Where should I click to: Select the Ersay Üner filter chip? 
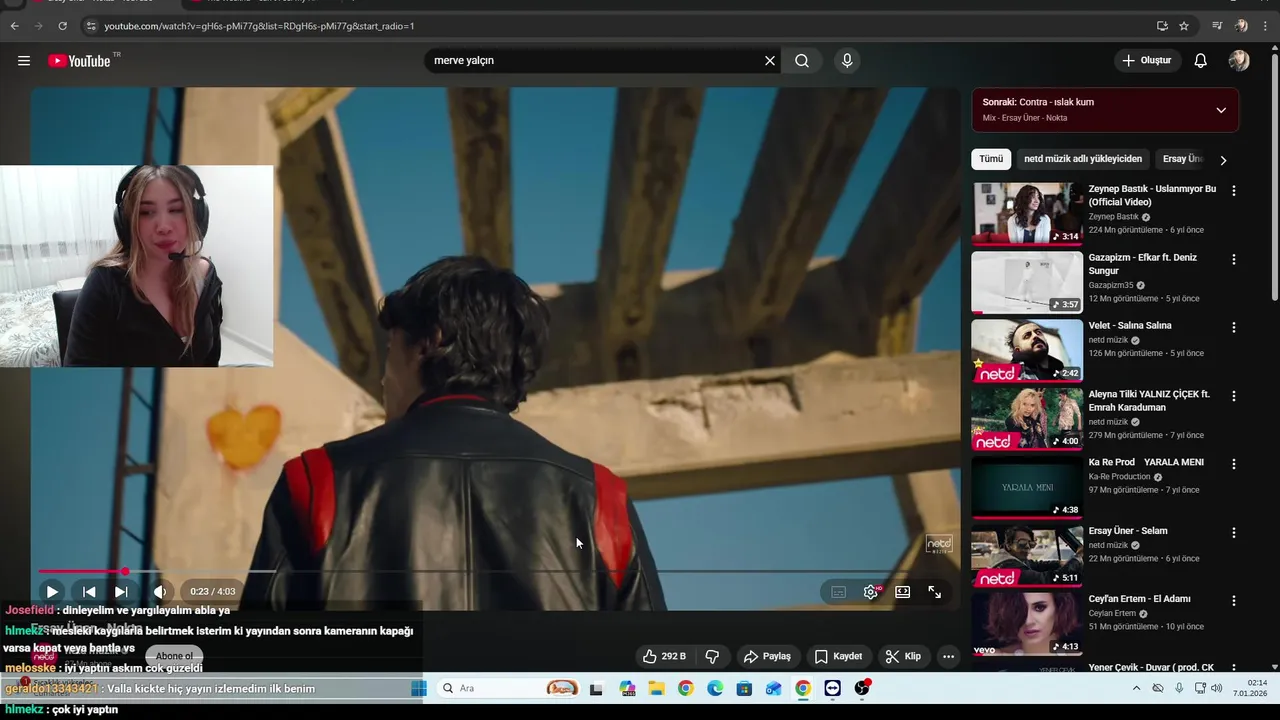pyautogui.click(x=1181, y=159)
